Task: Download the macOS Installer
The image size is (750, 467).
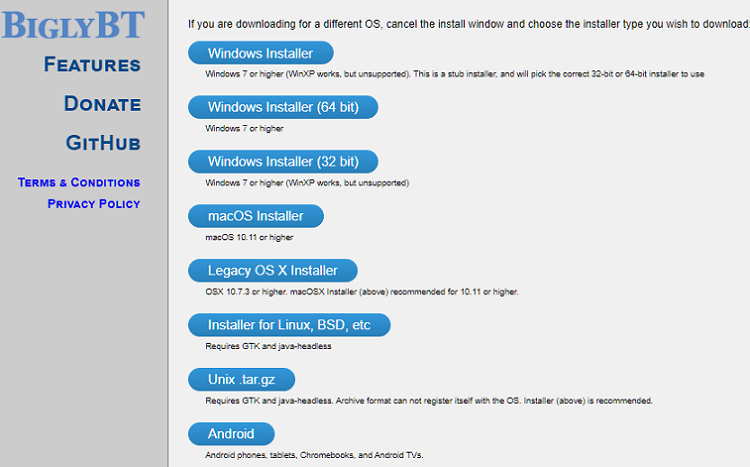Action: [x=256, y=216]
